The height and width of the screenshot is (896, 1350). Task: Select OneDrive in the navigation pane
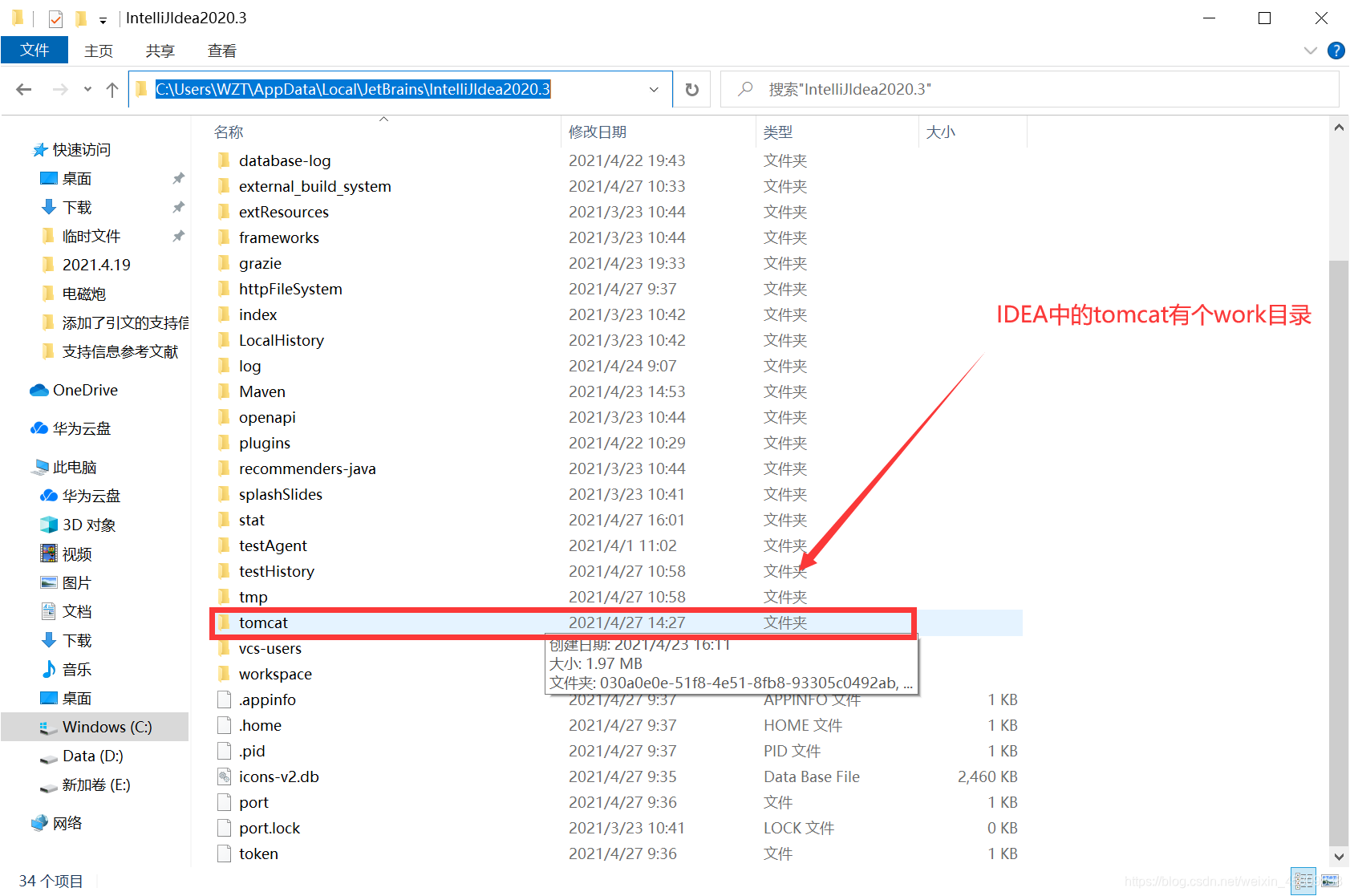[x=85, y=391]
